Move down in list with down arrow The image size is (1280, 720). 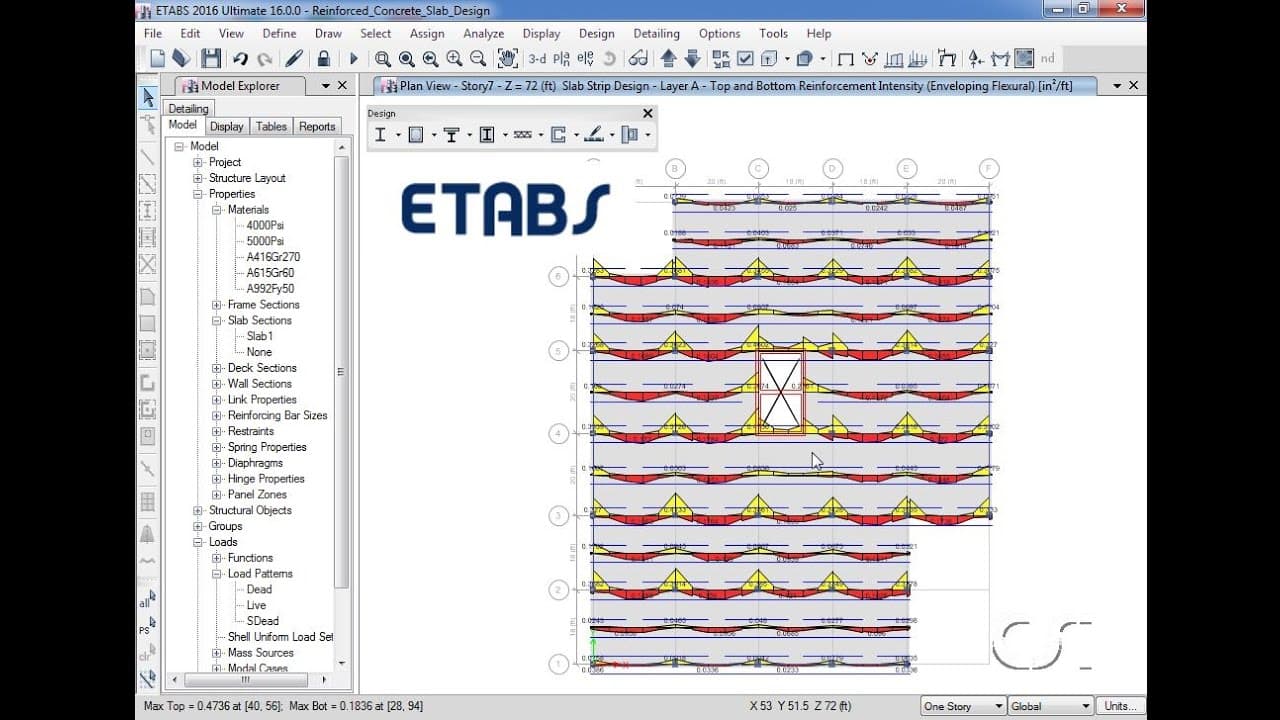pyautogui.click(x=692, y=59)
